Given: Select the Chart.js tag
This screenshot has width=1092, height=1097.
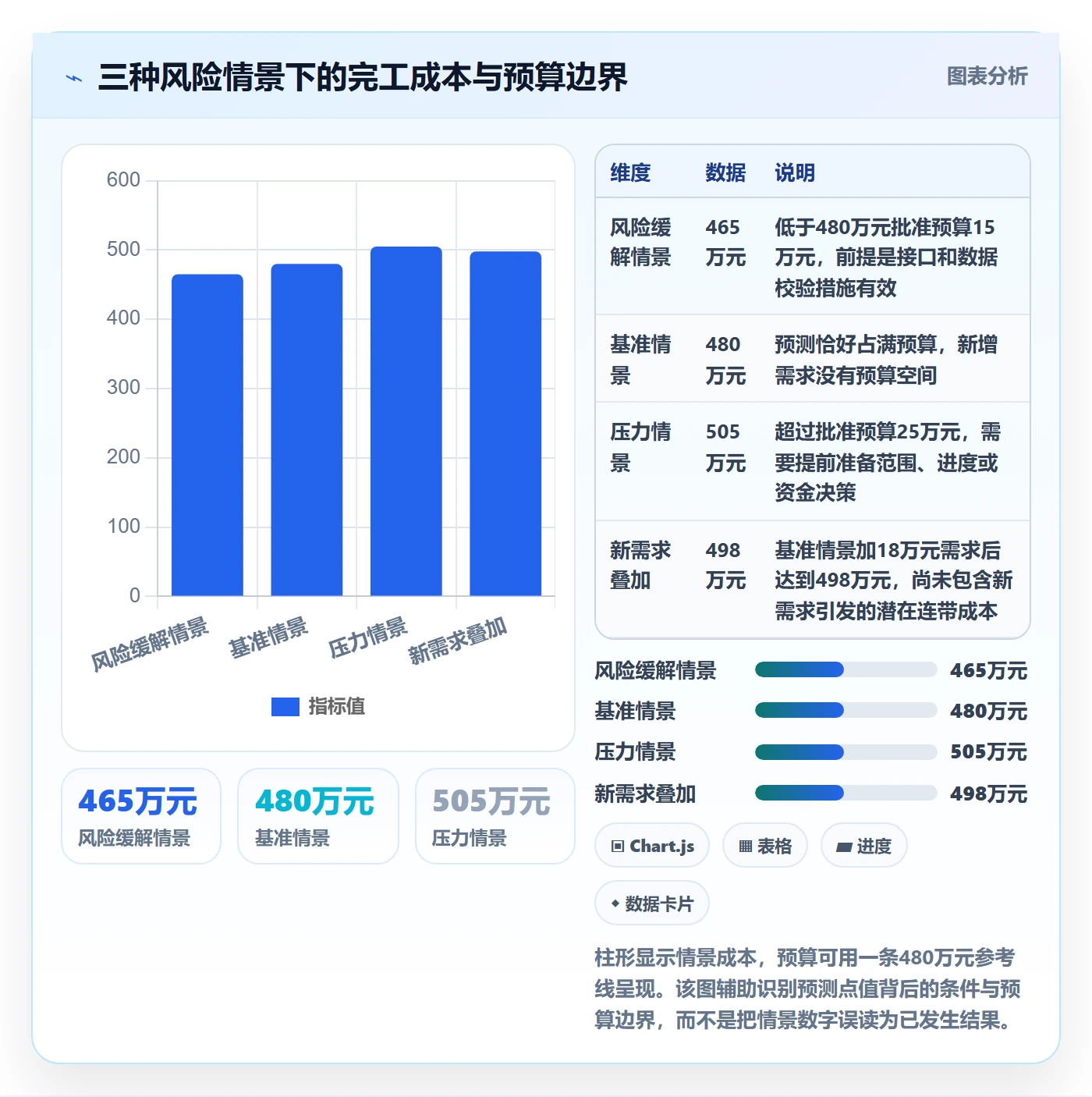Looking at the screenshot, I should [x=652, y=846].
